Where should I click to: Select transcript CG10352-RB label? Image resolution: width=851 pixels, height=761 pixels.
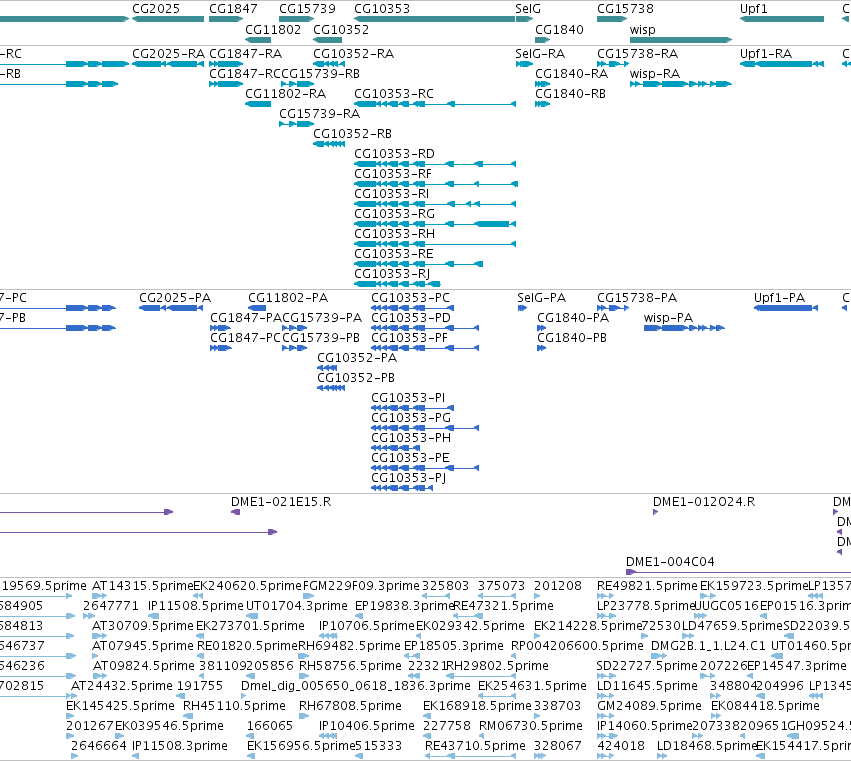(x=352, y=134)
